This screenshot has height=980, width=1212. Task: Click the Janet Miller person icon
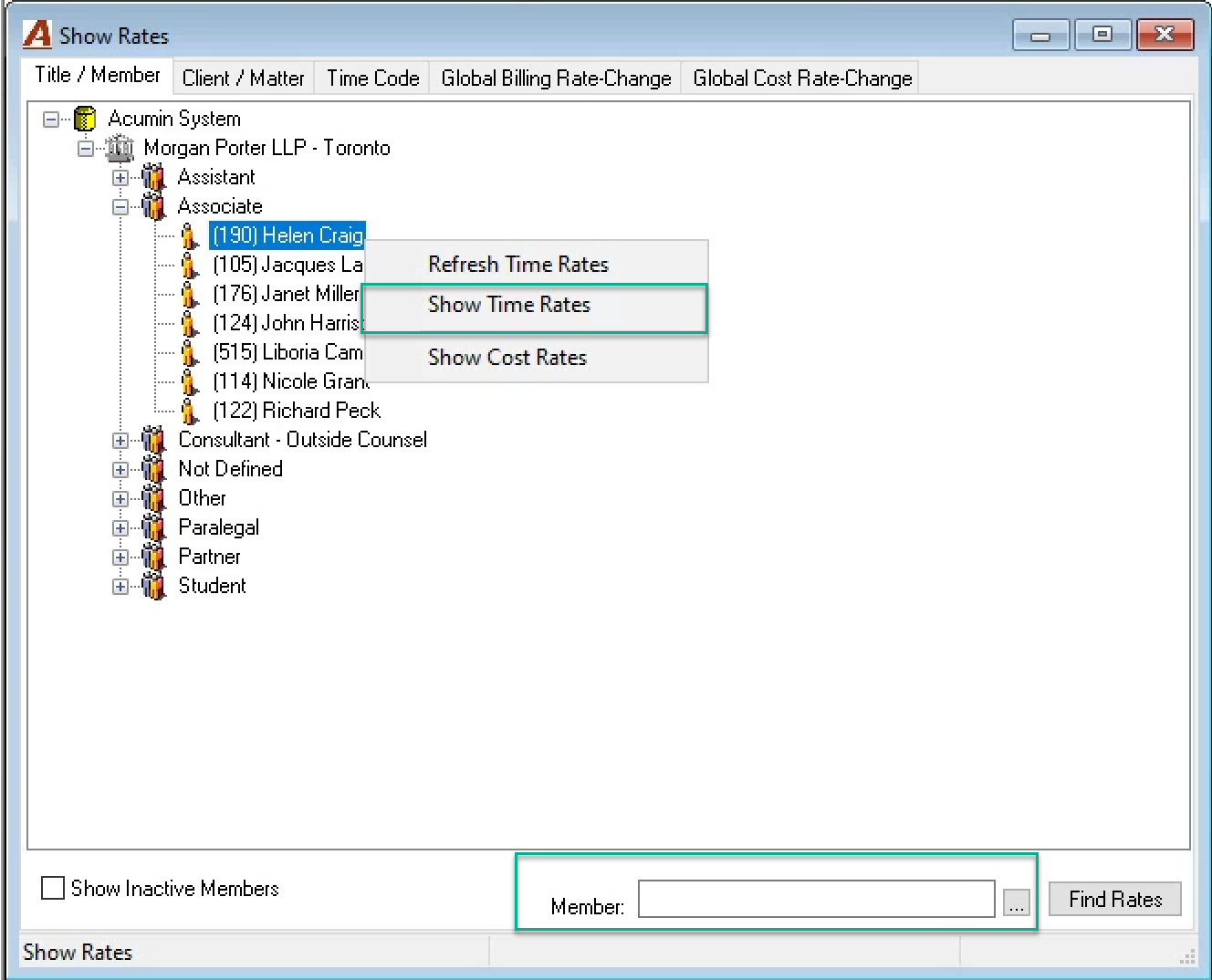click(x=189, y=295)
